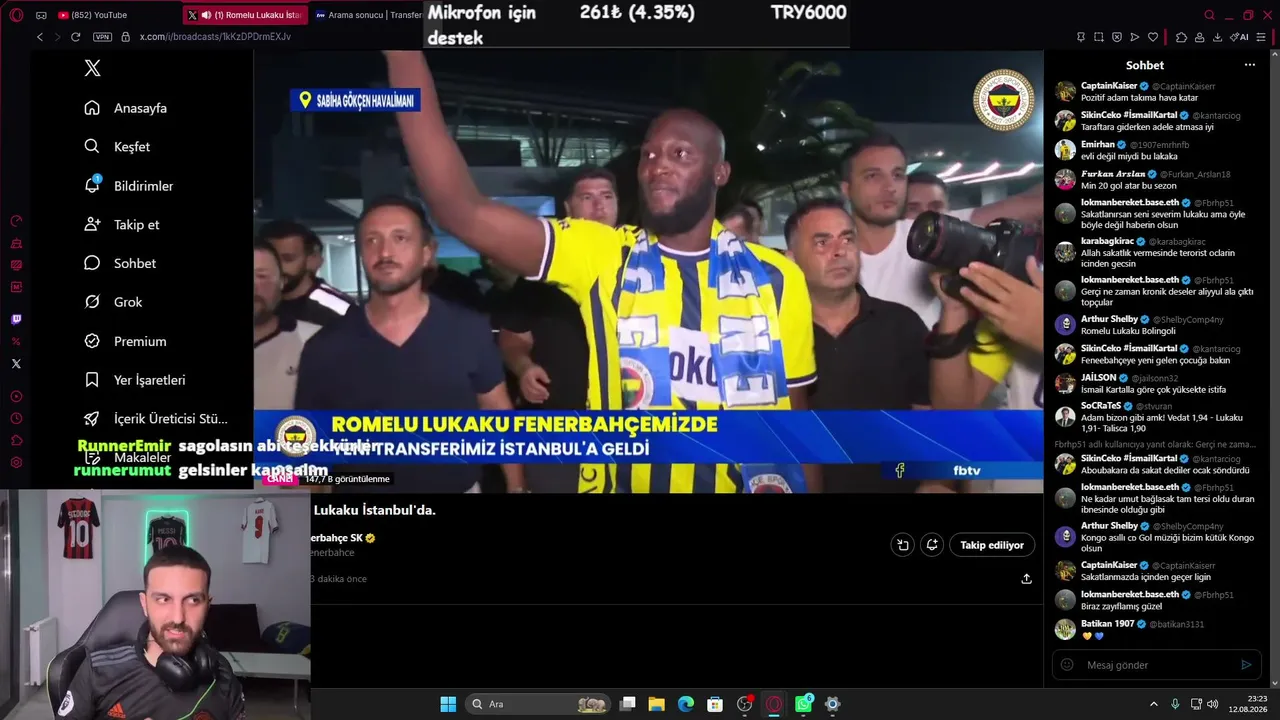Go forward in browser history
Viewport: 1280px width, 720px height.
56,37
